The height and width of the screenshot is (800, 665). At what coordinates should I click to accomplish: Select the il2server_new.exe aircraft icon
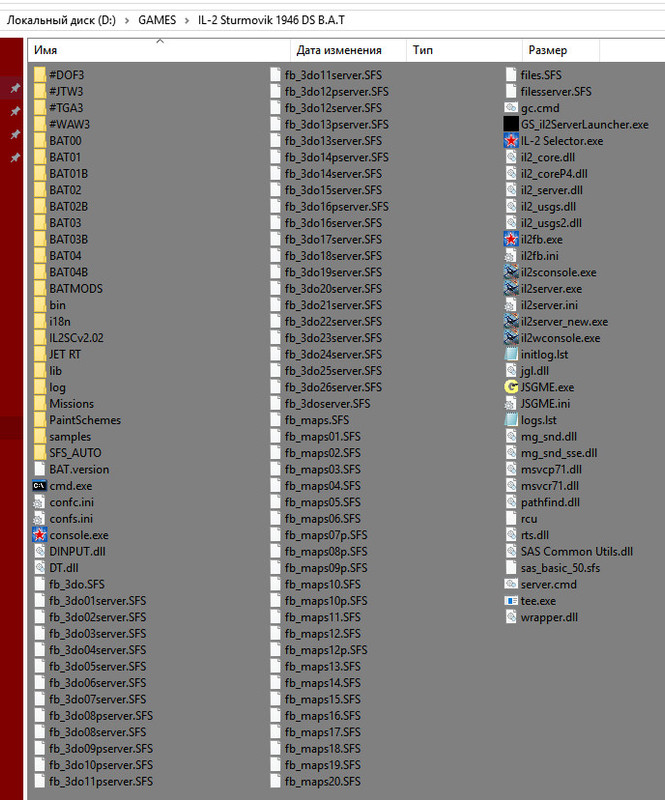point(511,321)
